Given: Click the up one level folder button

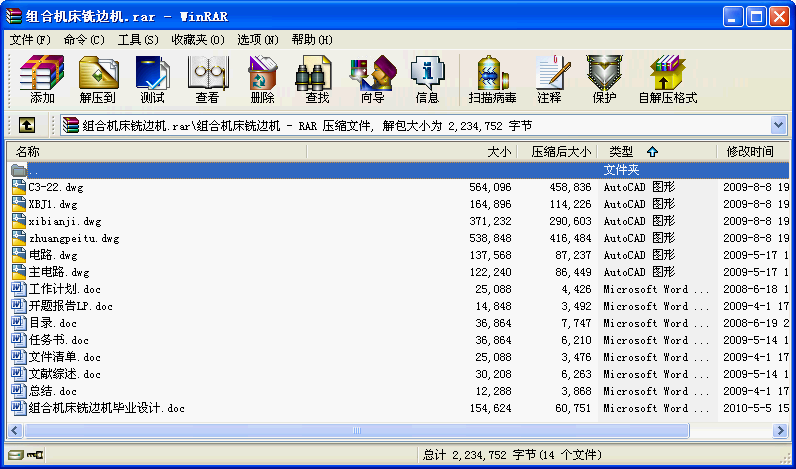Looking at the screenshot, I should coord(27,126).
